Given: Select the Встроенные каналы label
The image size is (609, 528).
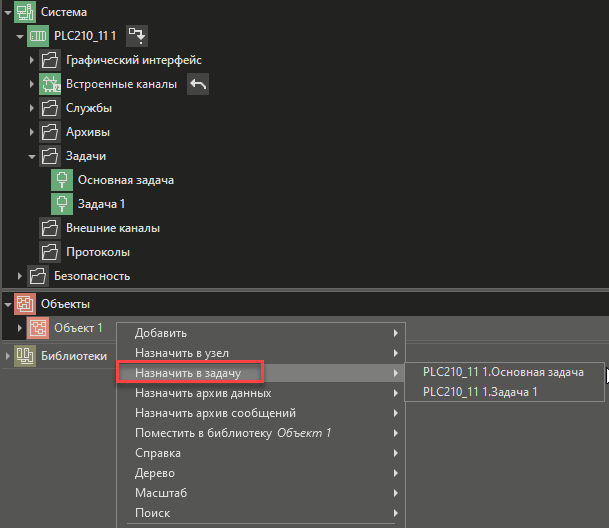Looking at the screenshot, I should click(x=122, y=84).
